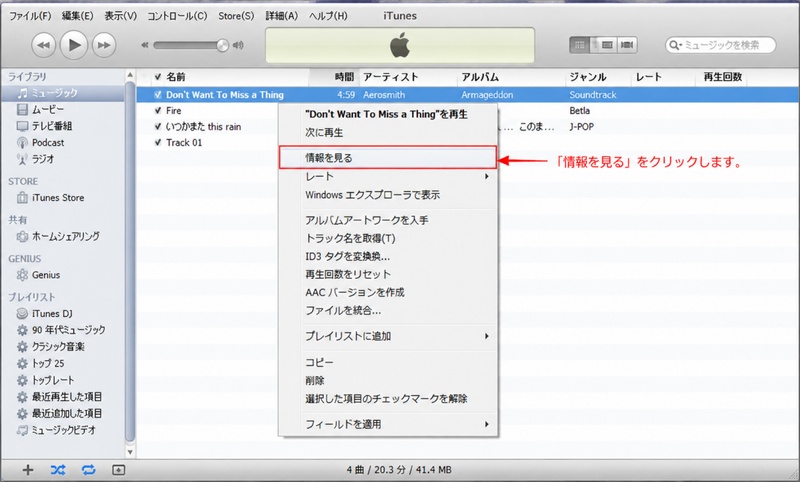Uncheck the Fire track checkbox

[x=158, y=111]
